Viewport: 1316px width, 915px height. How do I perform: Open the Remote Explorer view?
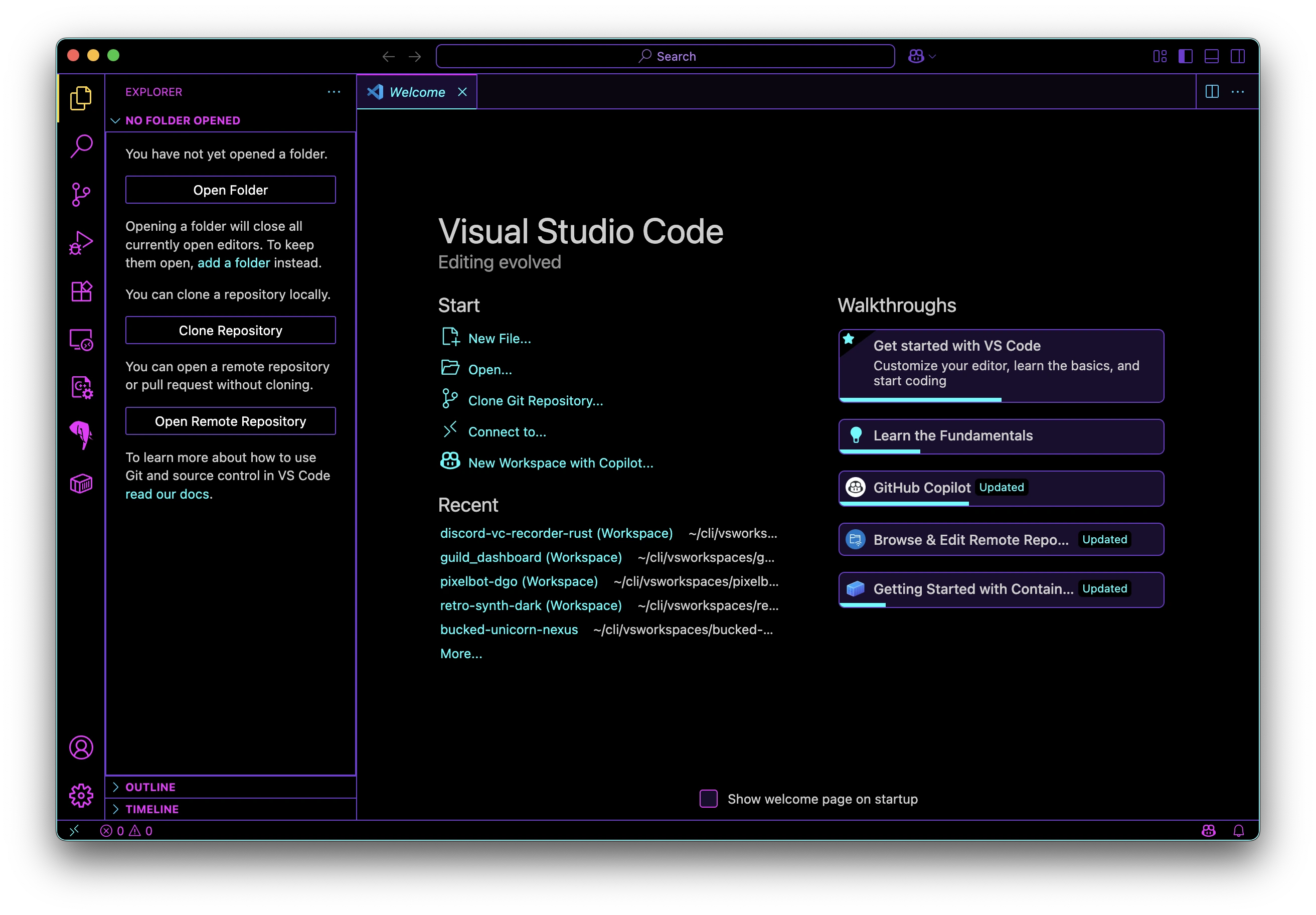[x=81, y=340]
